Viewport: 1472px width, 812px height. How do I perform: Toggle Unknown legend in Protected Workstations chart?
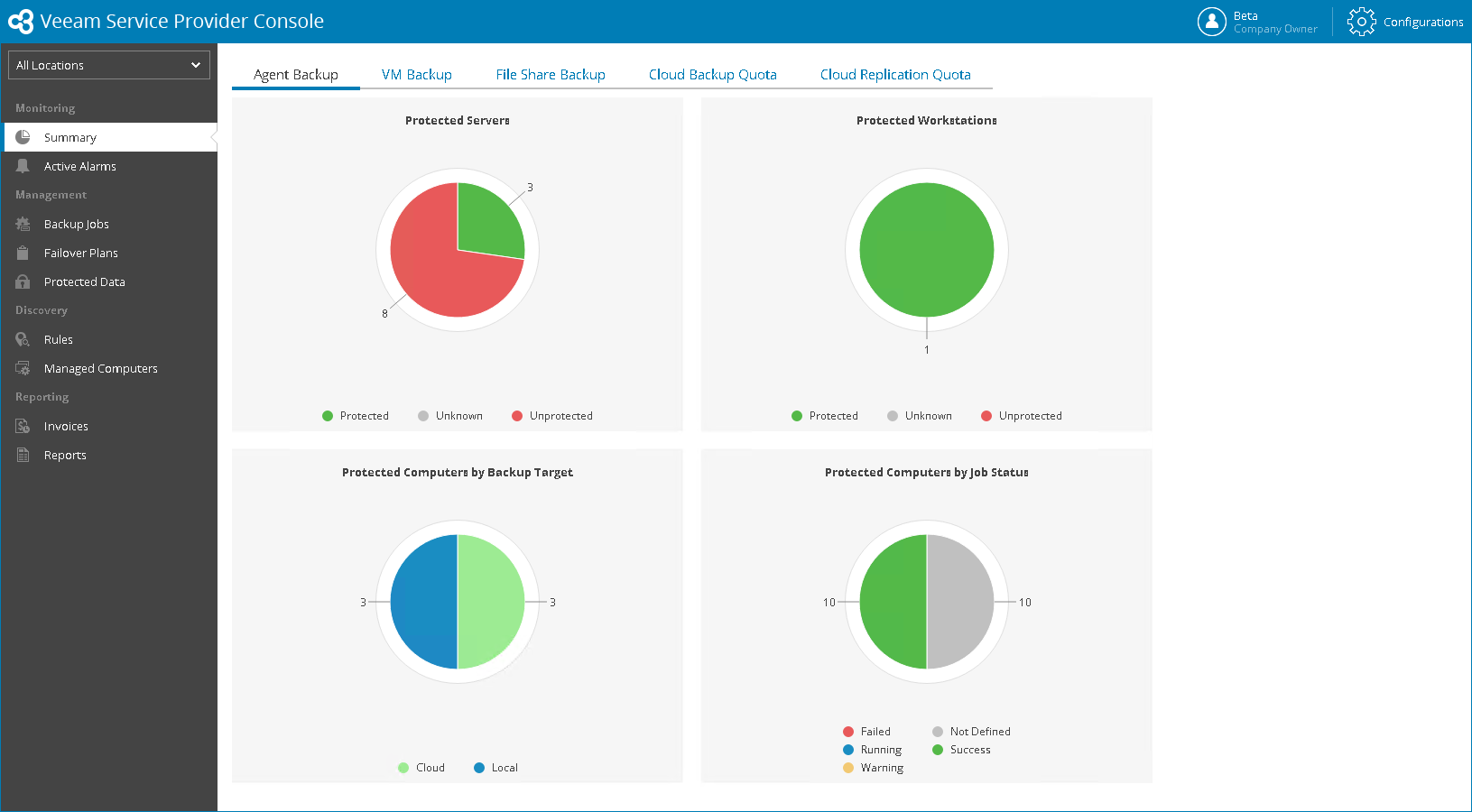pos(920,416)
